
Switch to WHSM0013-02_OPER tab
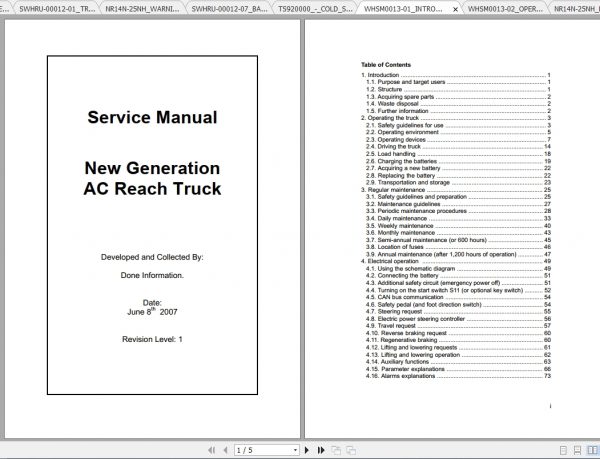point(505,9)
